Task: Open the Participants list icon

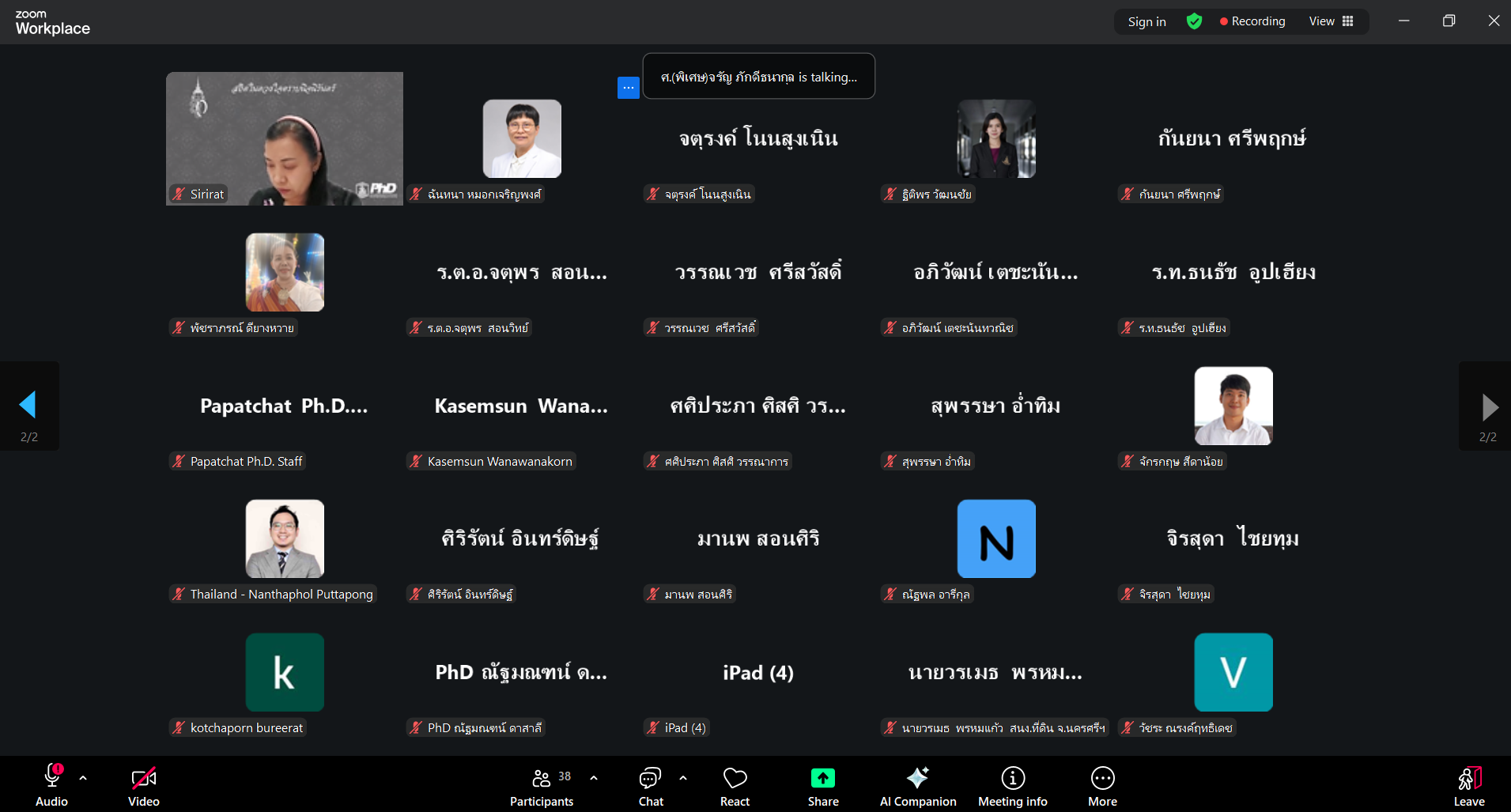Action: pyautogui.click(x=542, y=779)
